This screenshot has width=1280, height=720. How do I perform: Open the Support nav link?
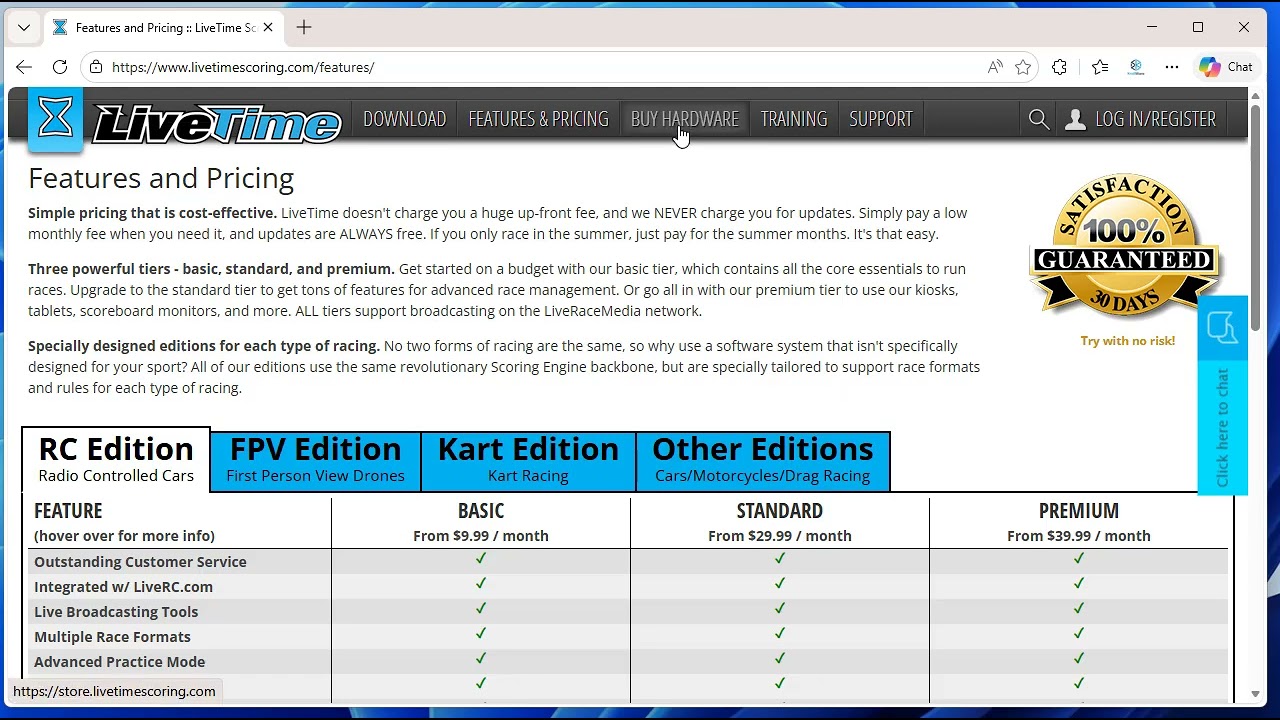click(x=881, y=119)
